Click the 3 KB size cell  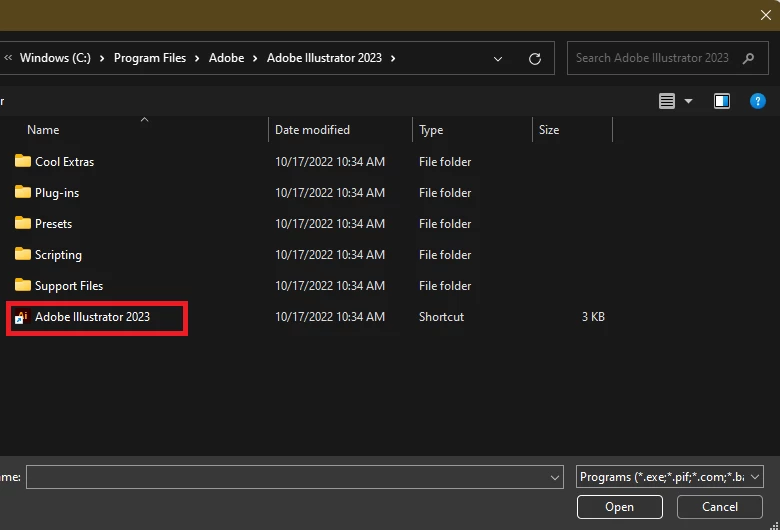(593, 317)
